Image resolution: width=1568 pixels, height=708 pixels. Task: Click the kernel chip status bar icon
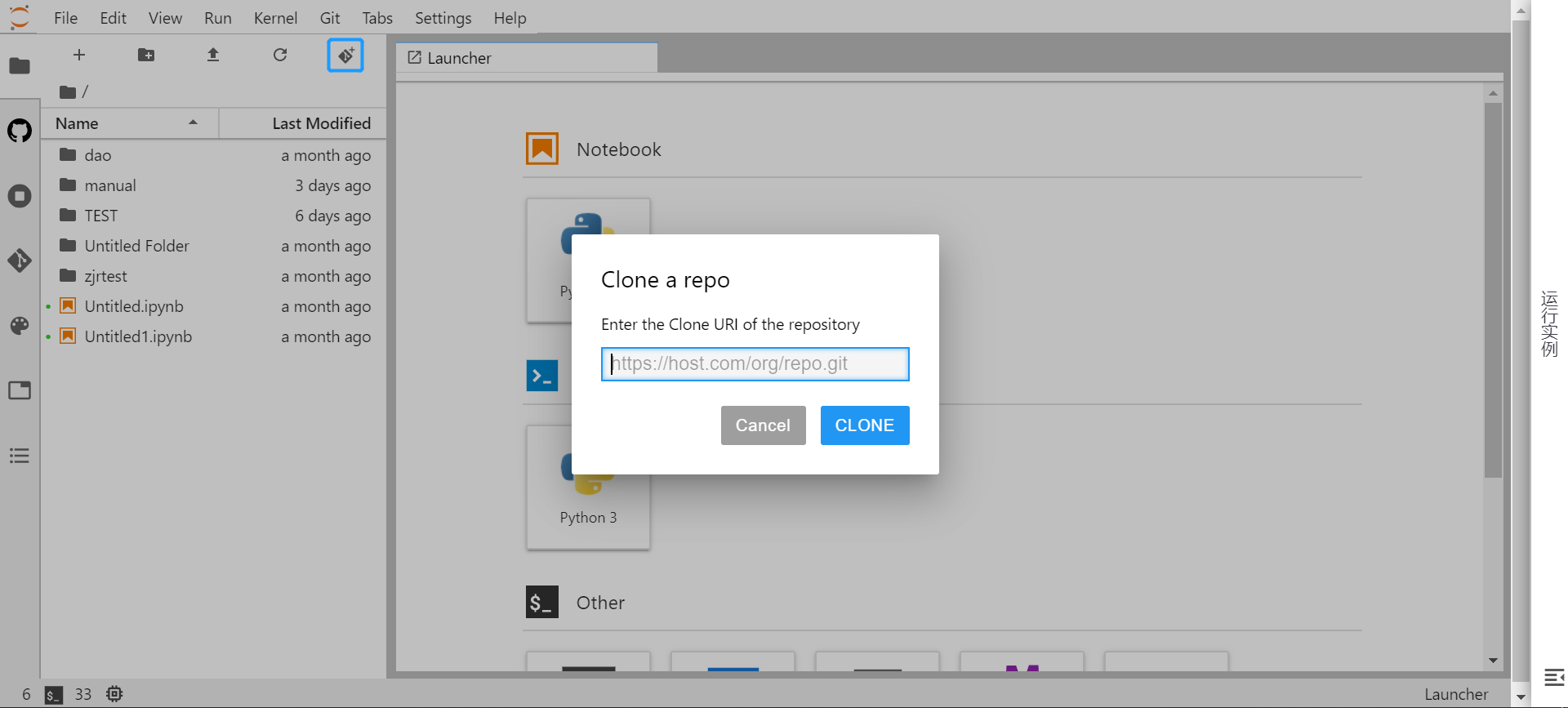coord(114,694)
